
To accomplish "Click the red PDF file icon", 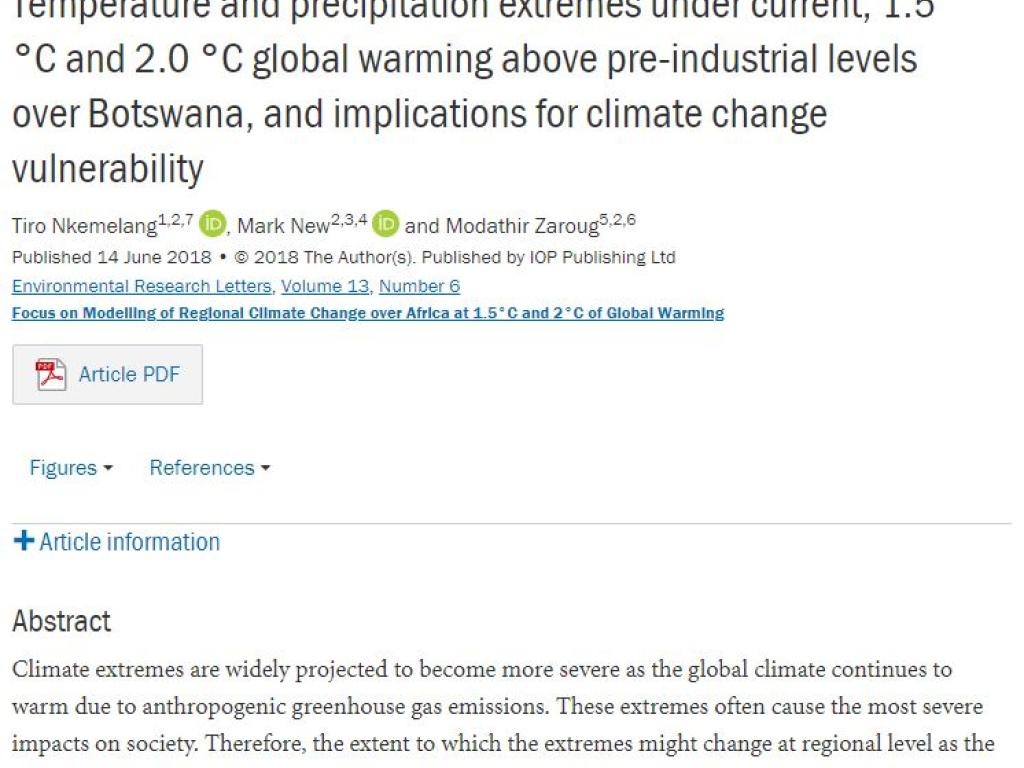I will (50, 374).
